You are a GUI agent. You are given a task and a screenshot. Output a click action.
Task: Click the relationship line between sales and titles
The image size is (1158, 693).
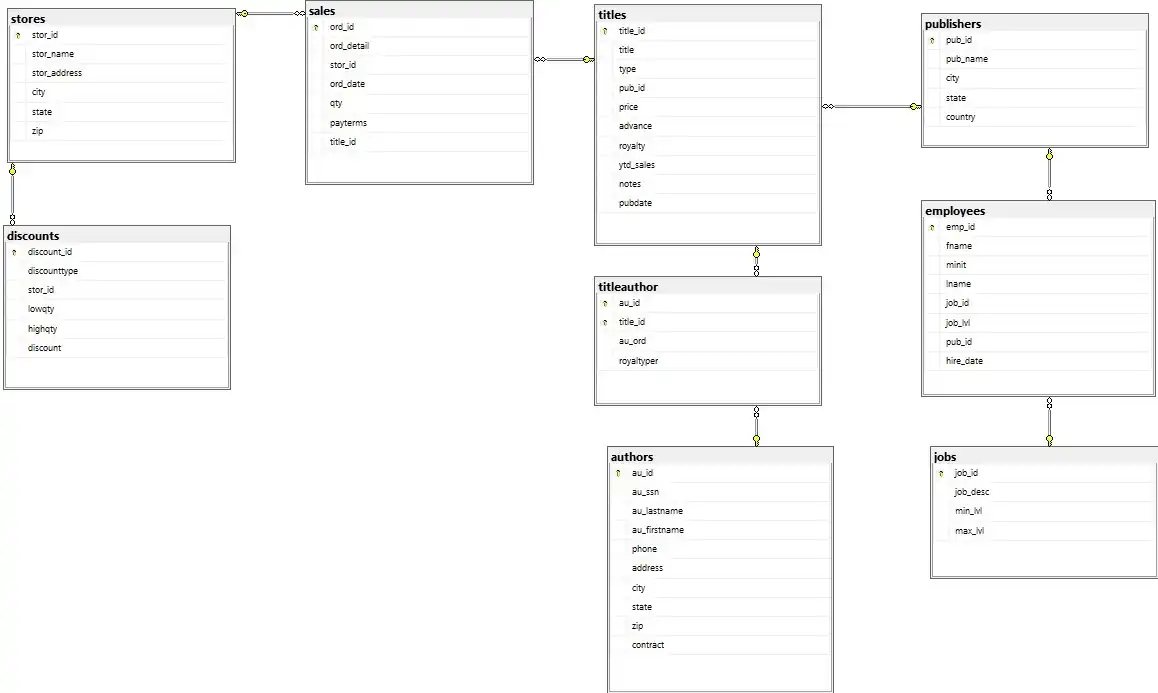pyautogui.click(x=564, y=60)
